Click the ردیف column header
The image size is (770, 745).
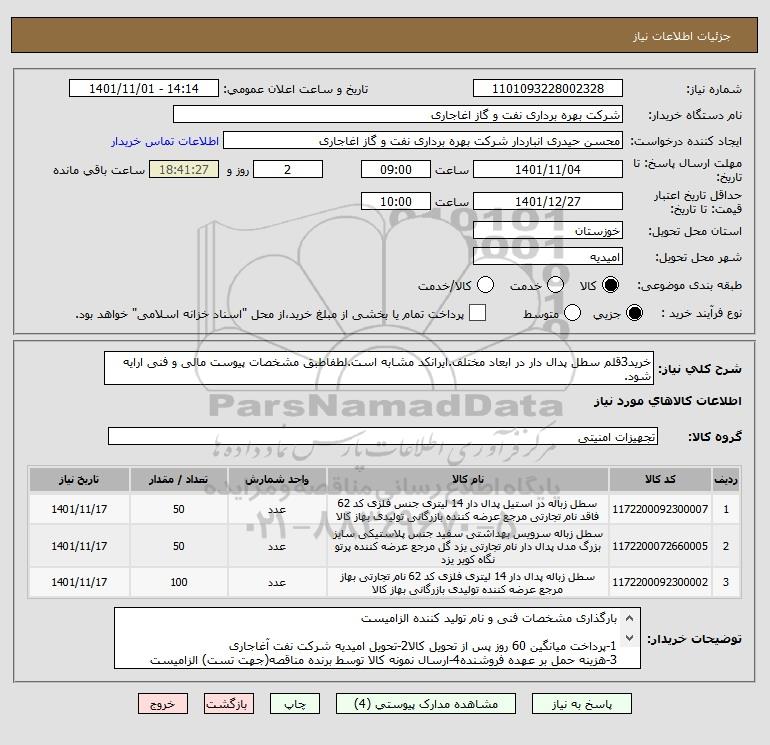[x=726, y=479]
